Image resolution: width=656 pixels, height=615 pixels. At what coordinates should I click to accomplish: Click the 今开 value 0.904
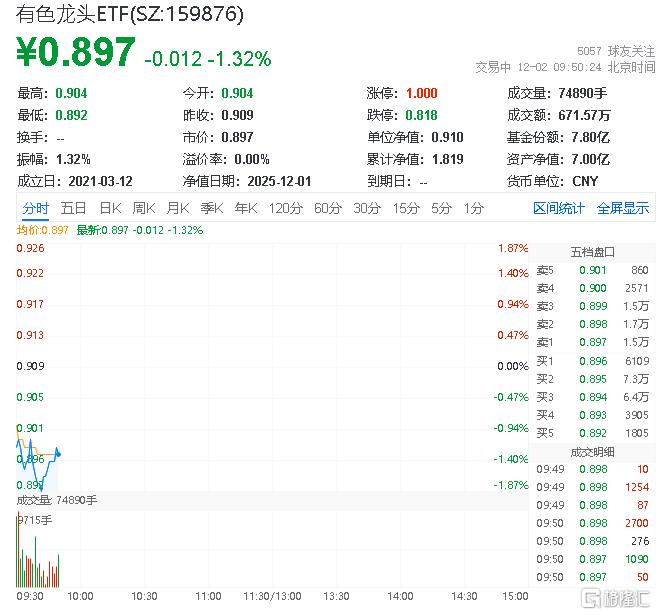pyautogui.click(x=237, y=93)
